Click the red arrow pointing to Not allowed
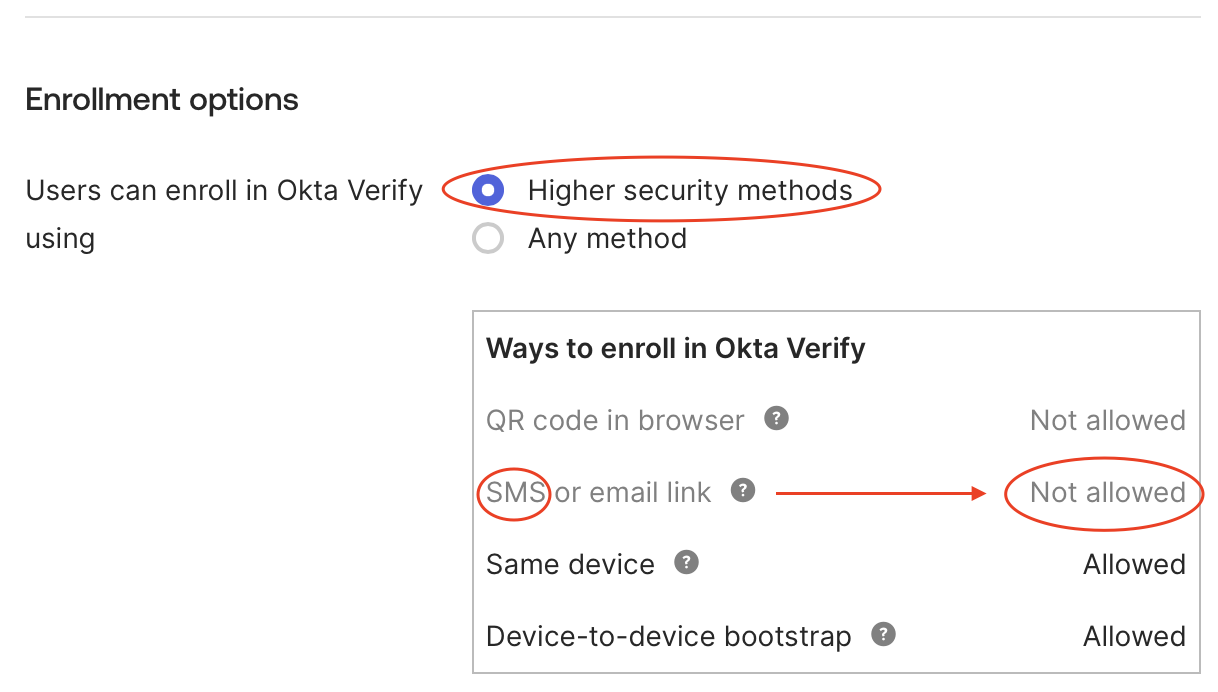Image resolution: width=1218 pixels, height=692 pixels. click(x=880, y=493)
